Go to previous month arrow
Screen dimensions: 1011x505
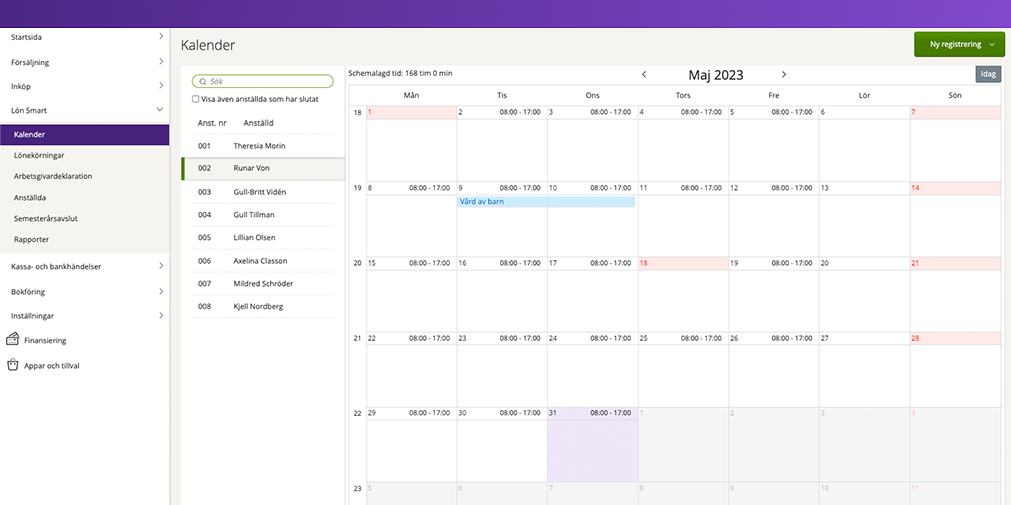click(x=643, y=75)
